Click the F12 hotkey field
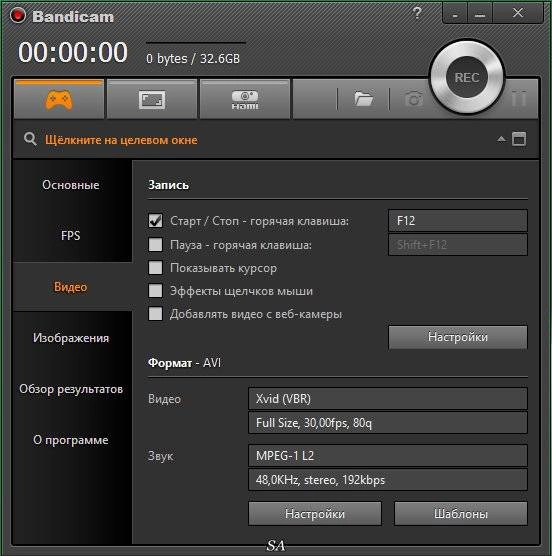Image resolution: width=552 pixels, height=556 pixels. [458, 221]
